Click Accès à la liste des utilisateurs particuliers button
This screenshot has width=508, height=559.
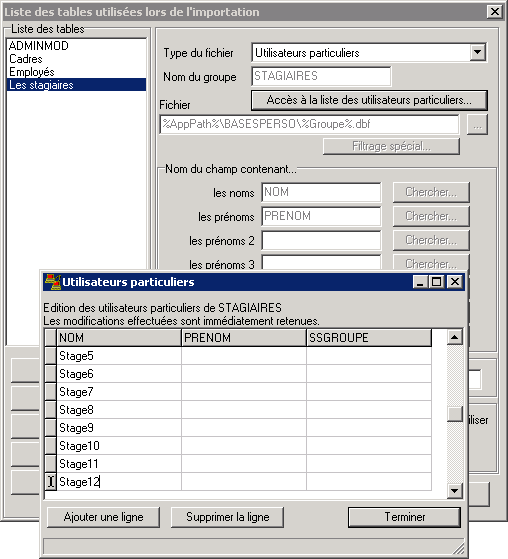coord(369,100)
